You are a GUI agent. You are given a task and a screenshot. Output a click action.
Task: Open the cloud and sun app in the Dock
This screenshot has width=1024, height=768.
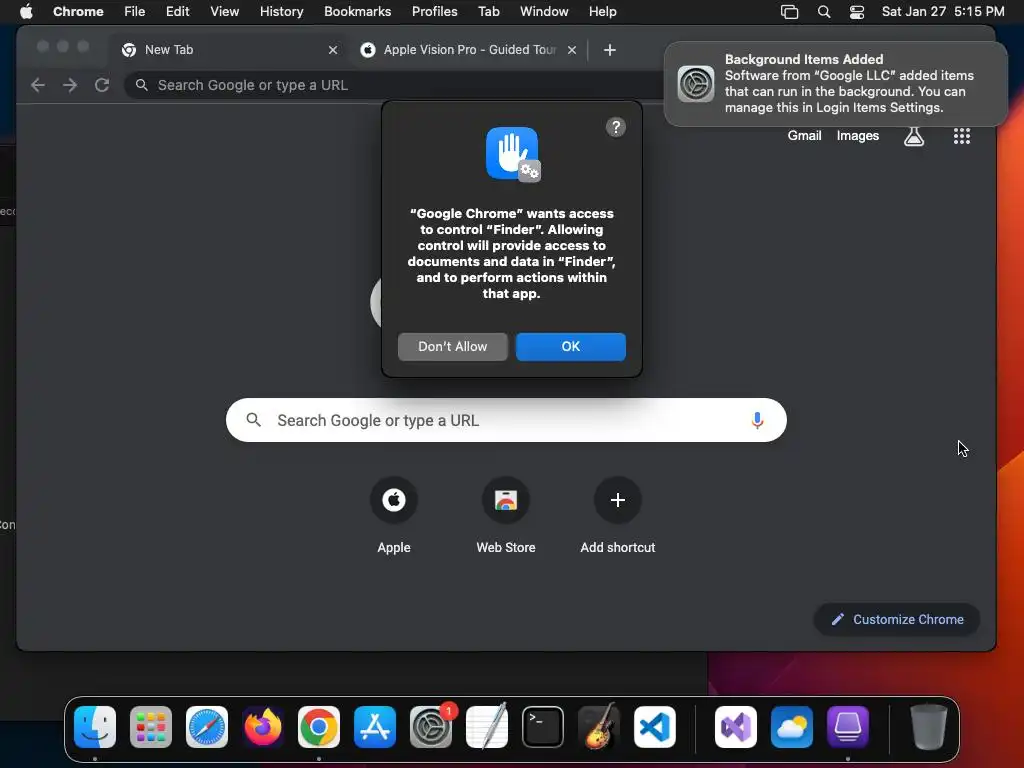point(792,727)
